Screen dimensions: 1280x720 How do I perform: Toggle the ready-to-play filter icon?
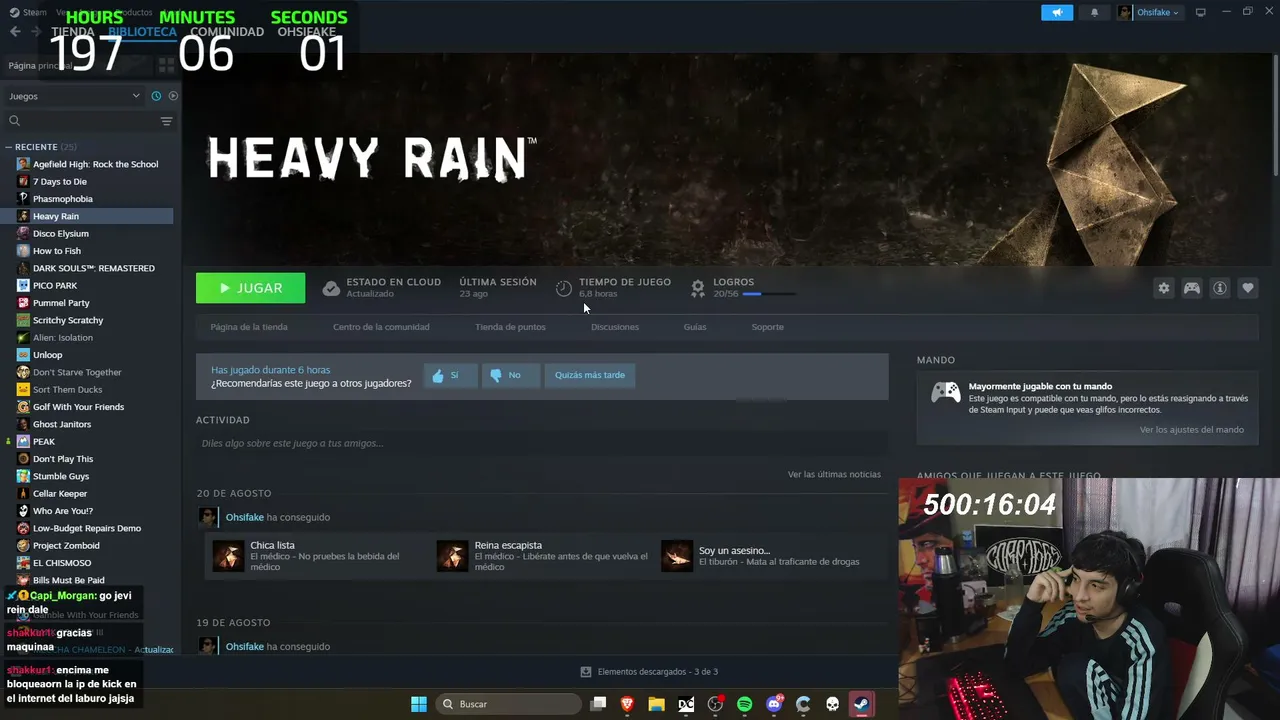pos(173,96)
